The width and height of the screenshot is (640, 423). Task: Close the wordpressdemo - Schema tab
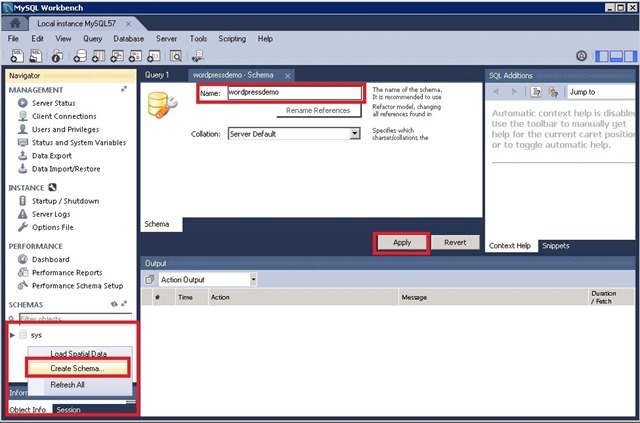[288, 76]
